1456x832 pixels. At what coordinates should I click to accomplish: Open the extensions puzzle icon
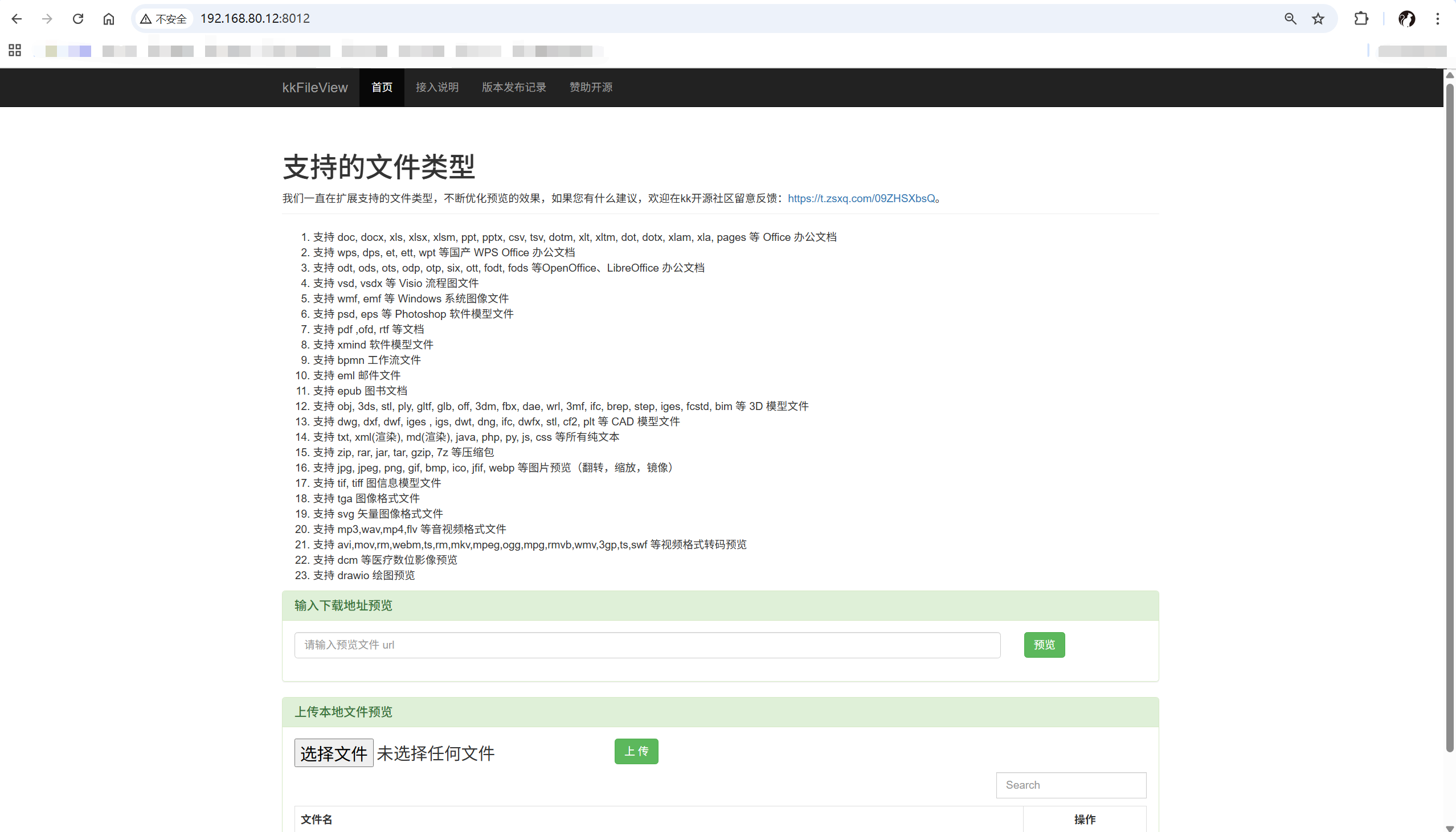[1361, 19]
